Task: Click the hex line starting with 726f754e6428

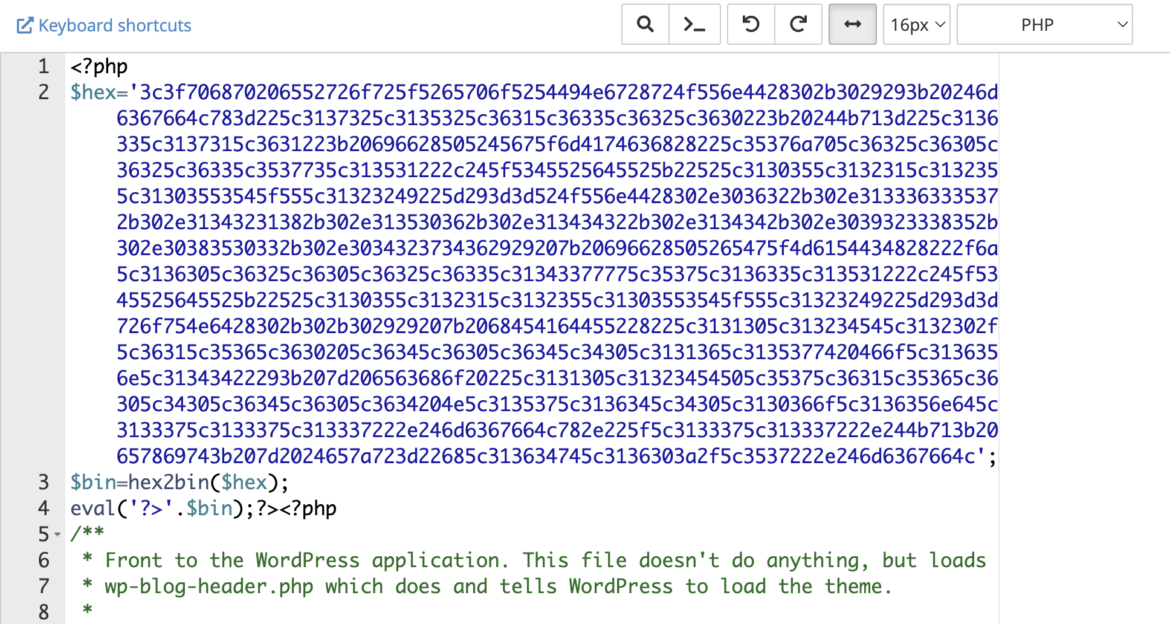Action: coord(557,326)
